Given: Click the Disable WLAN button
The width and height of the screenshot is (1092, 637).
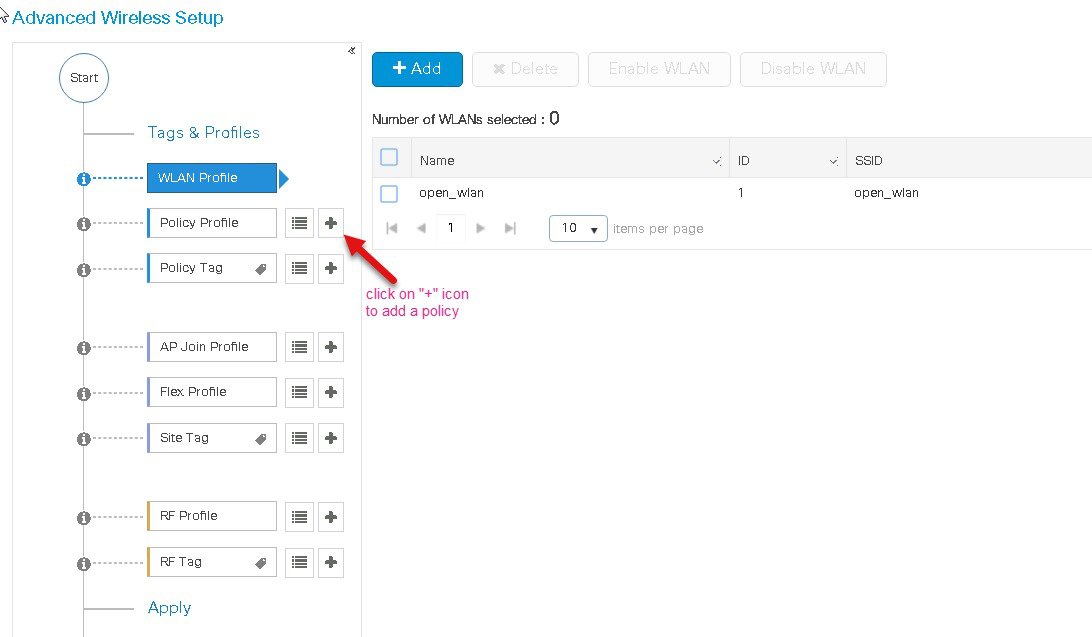Looking at the screenshot, I should click(813, 69).
